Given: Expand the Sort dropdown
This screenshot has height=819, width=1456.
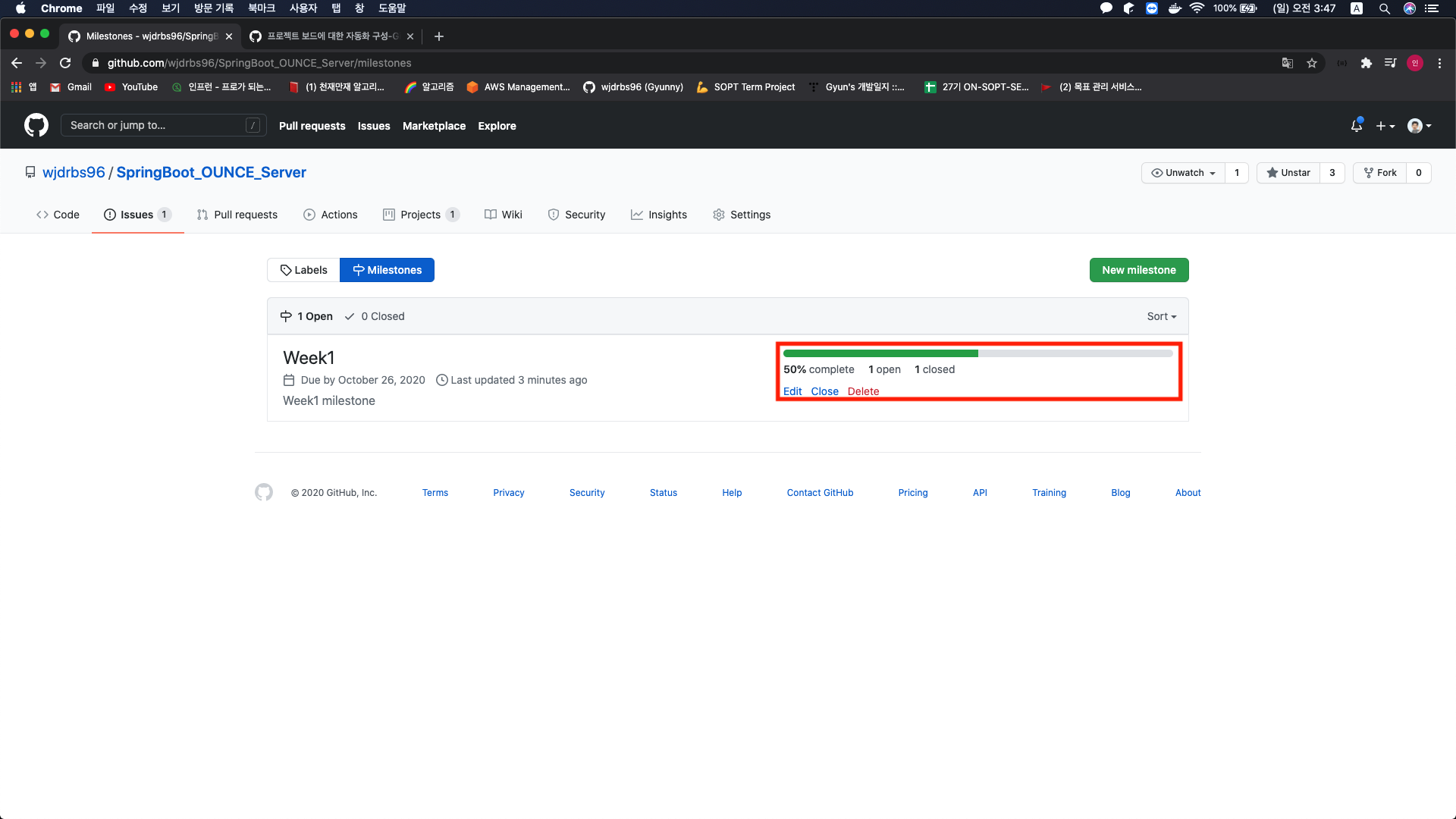Looking at the screenshot, I should 1161,316.
